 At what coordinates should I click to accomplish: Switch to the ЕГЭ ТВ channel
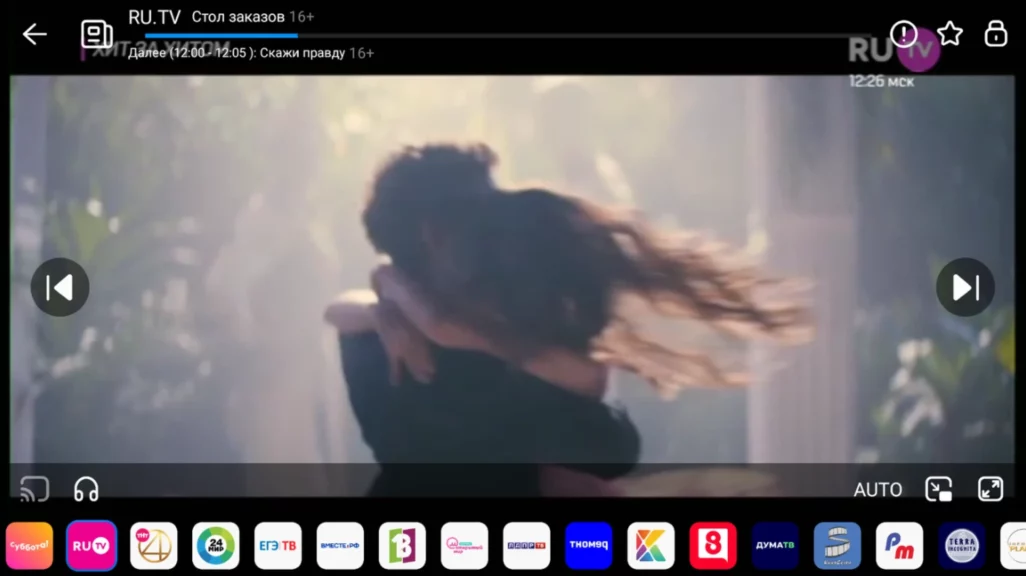[278, 546]
